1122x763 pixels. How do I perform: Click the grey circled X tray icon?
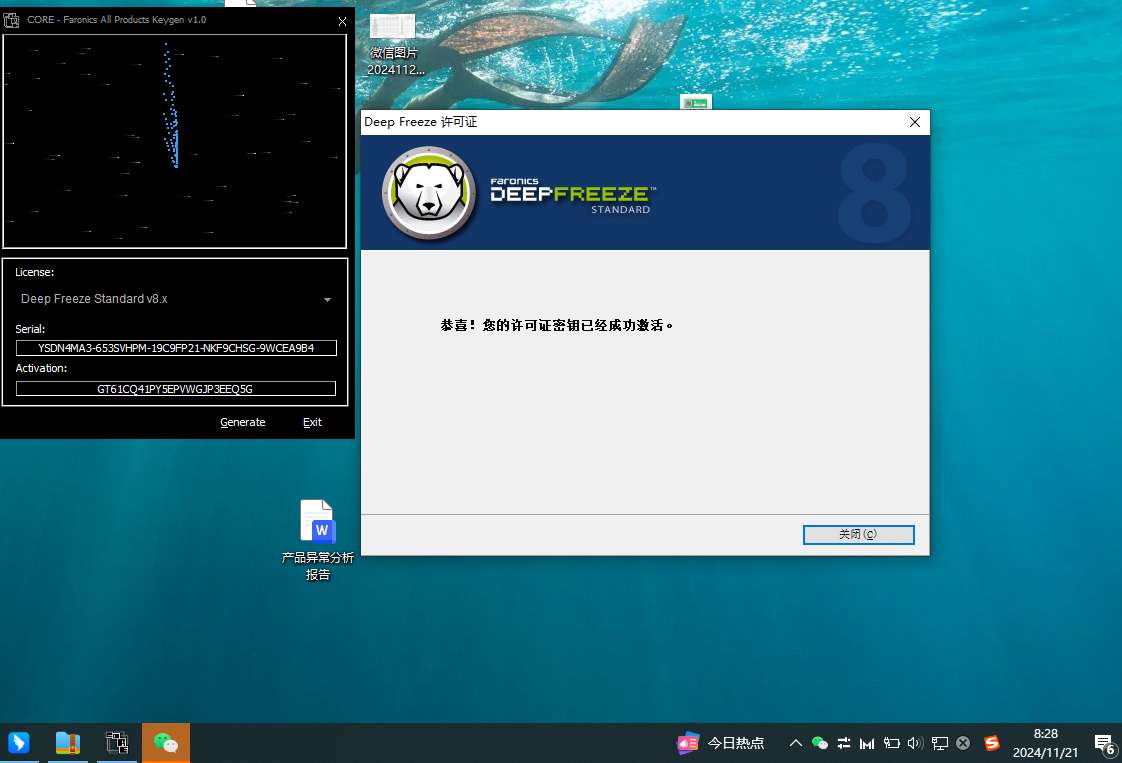(963, 743)
